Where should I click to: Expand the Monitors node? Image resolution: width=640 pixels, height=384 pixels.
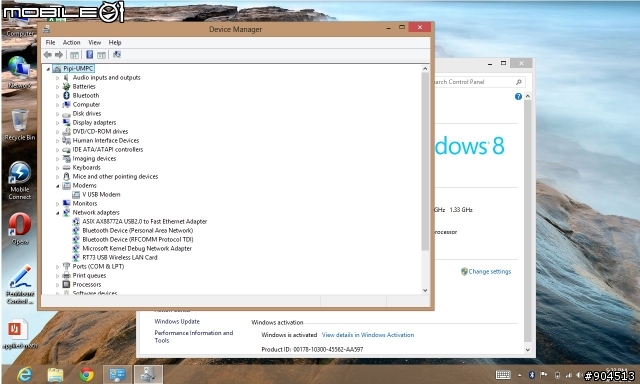[58, 204]
